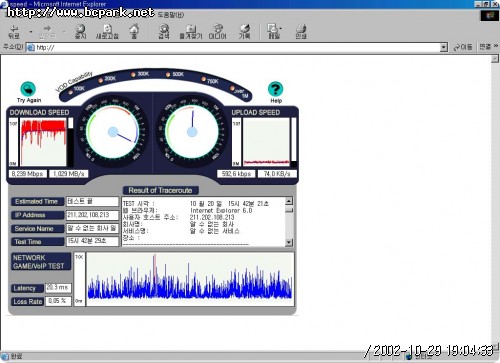Click the Stop toolbar icon
This screenshot has width=500, height=363.
pyautogui.click(x=80, y=32)
